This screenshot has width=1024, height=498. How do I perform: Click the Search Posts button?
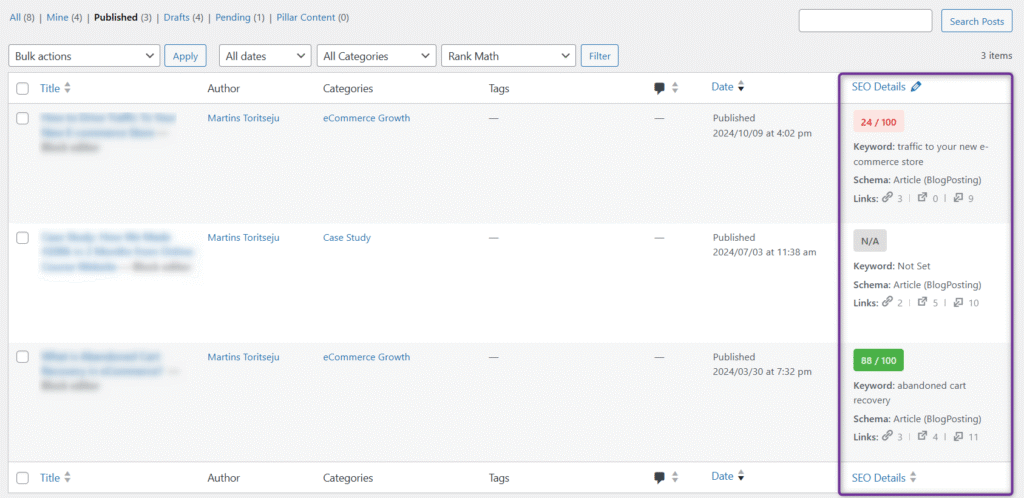(976, 21)
